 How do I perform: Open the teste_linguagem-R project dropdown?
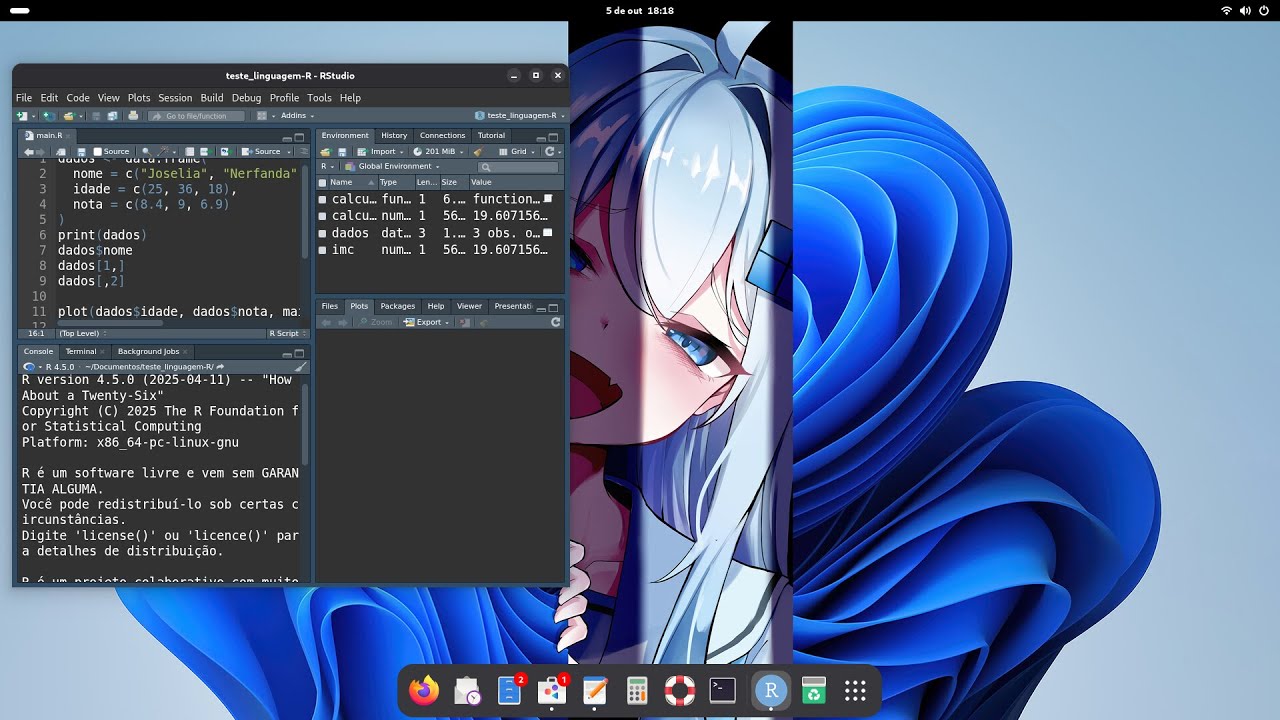[520, 116]
